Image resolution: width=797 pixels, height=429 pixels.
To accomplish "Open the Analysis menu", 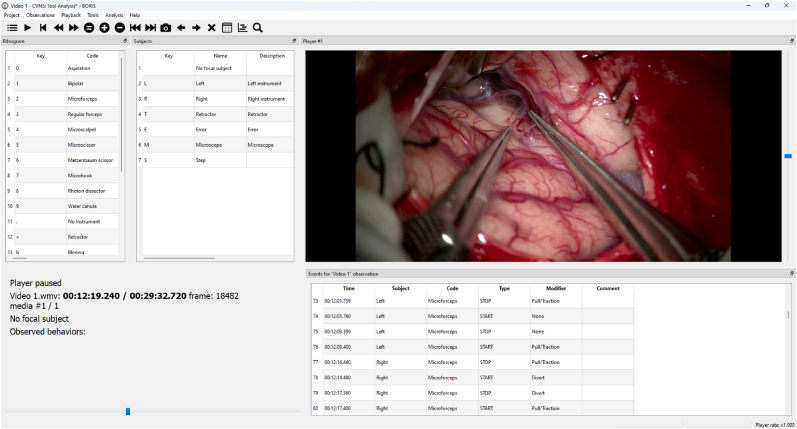I will (114, 15).
